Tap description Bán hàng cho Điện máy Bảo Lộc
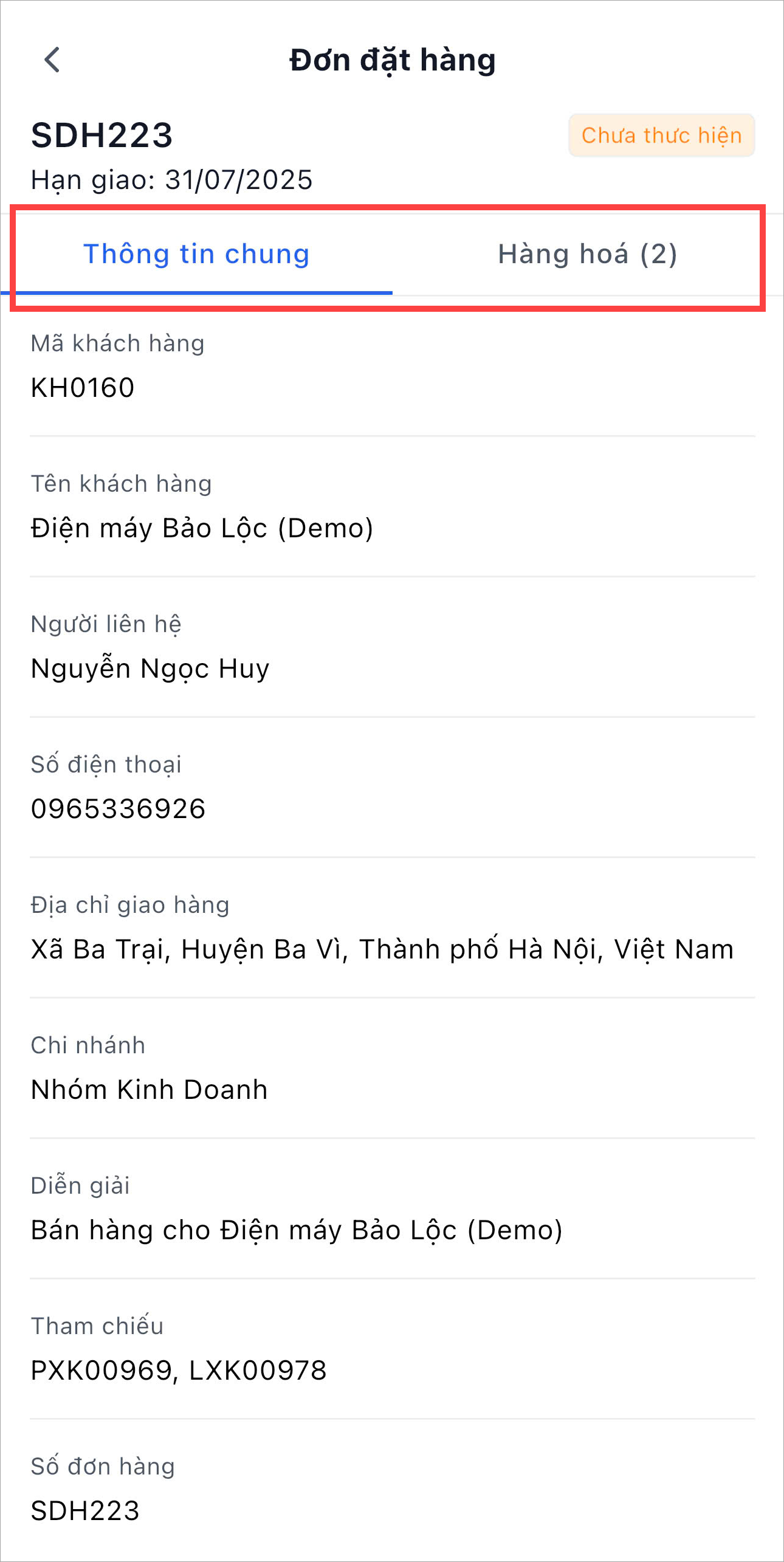Image resolution: width=784 pixels, height=1562 pixels. (297, 1230)
